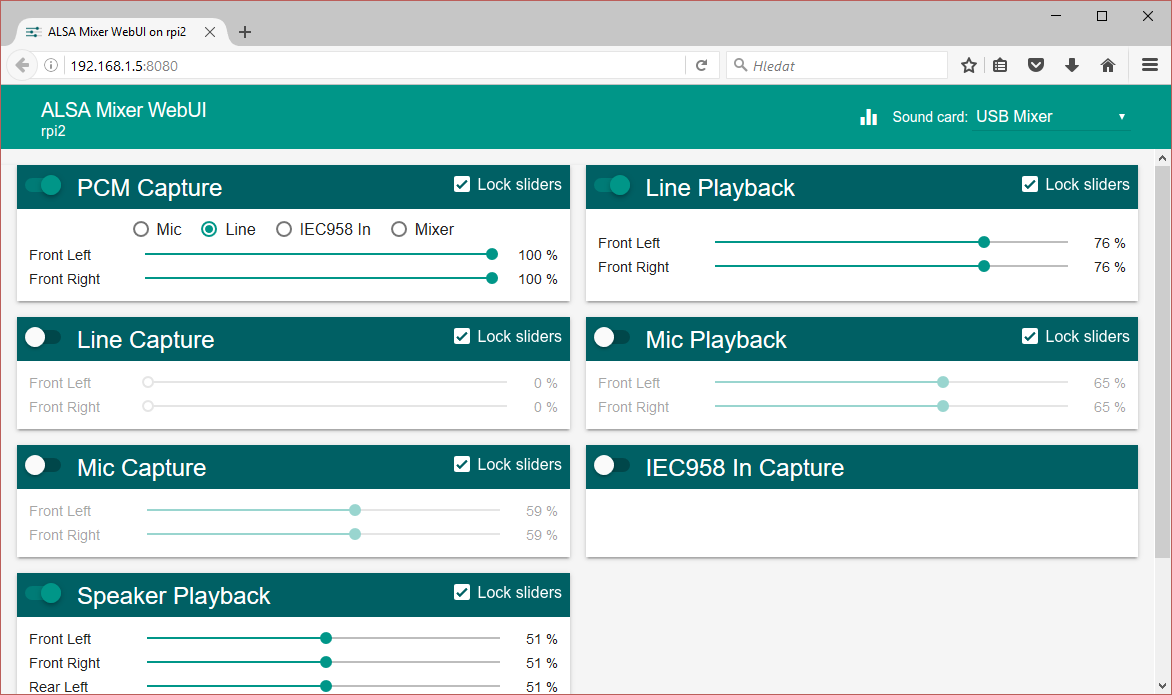The image size is (1172, 695).
Task: Click the 59 % value of Mic Capture Front Left
Action: (x=541, y=511)
